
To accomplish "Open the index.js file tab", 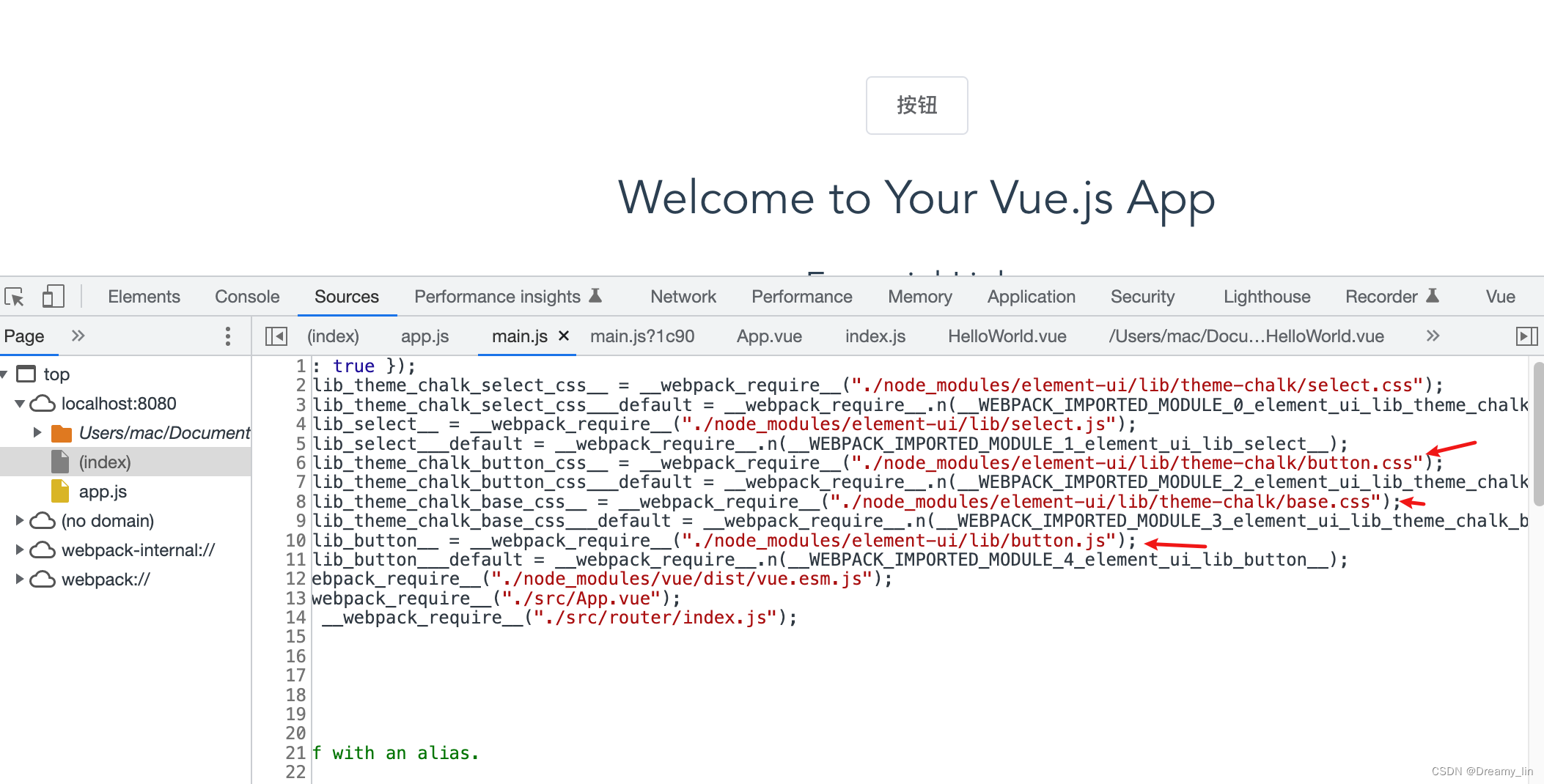I will [x=875, y=336].
